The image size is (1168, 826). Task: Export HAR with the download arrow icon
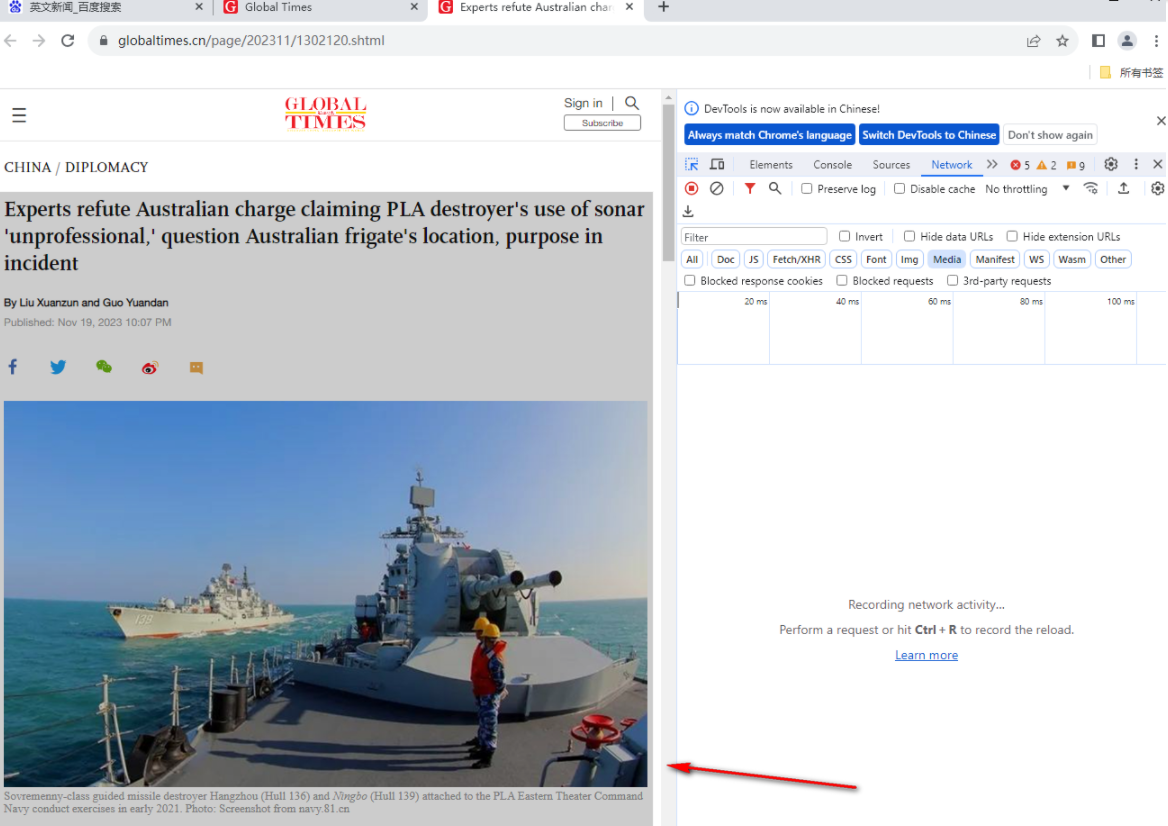coord(688,212)
